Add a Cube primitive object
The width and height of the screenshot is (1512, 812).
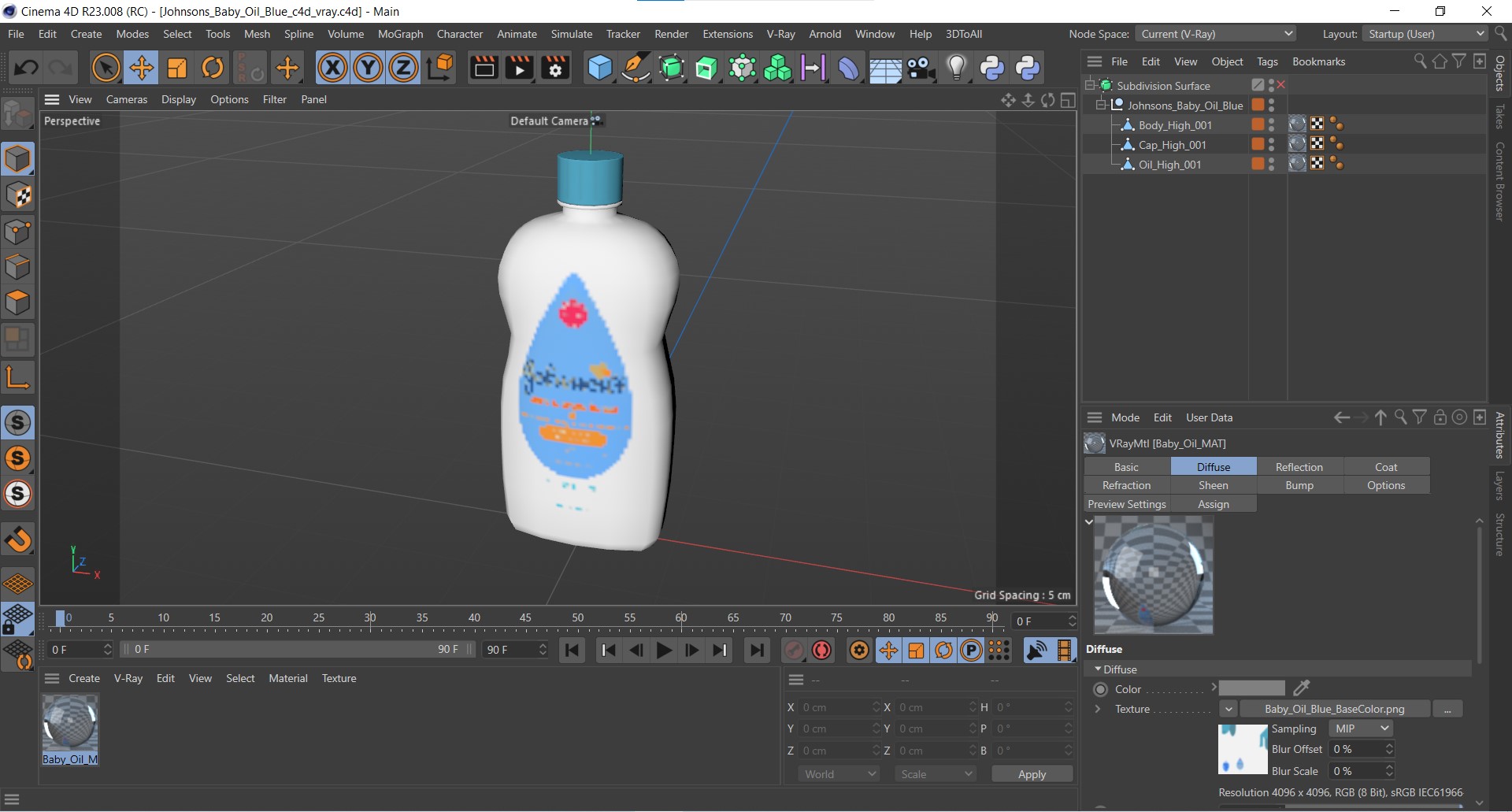(x=599, y=68)
